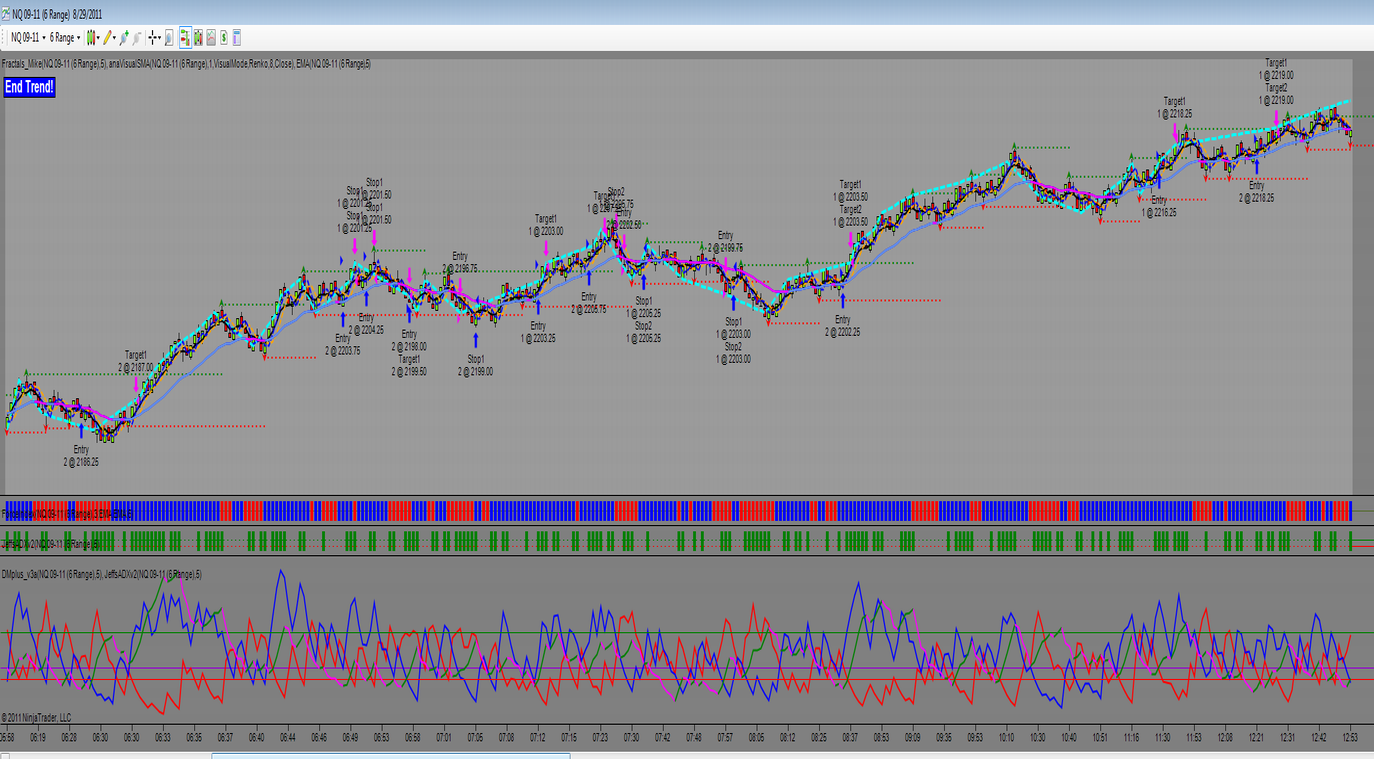Image resolution: width=1374 pixels, height=759 pixels.
Task: Click the blue "End Trend!" label
Action: click(29, 87)
